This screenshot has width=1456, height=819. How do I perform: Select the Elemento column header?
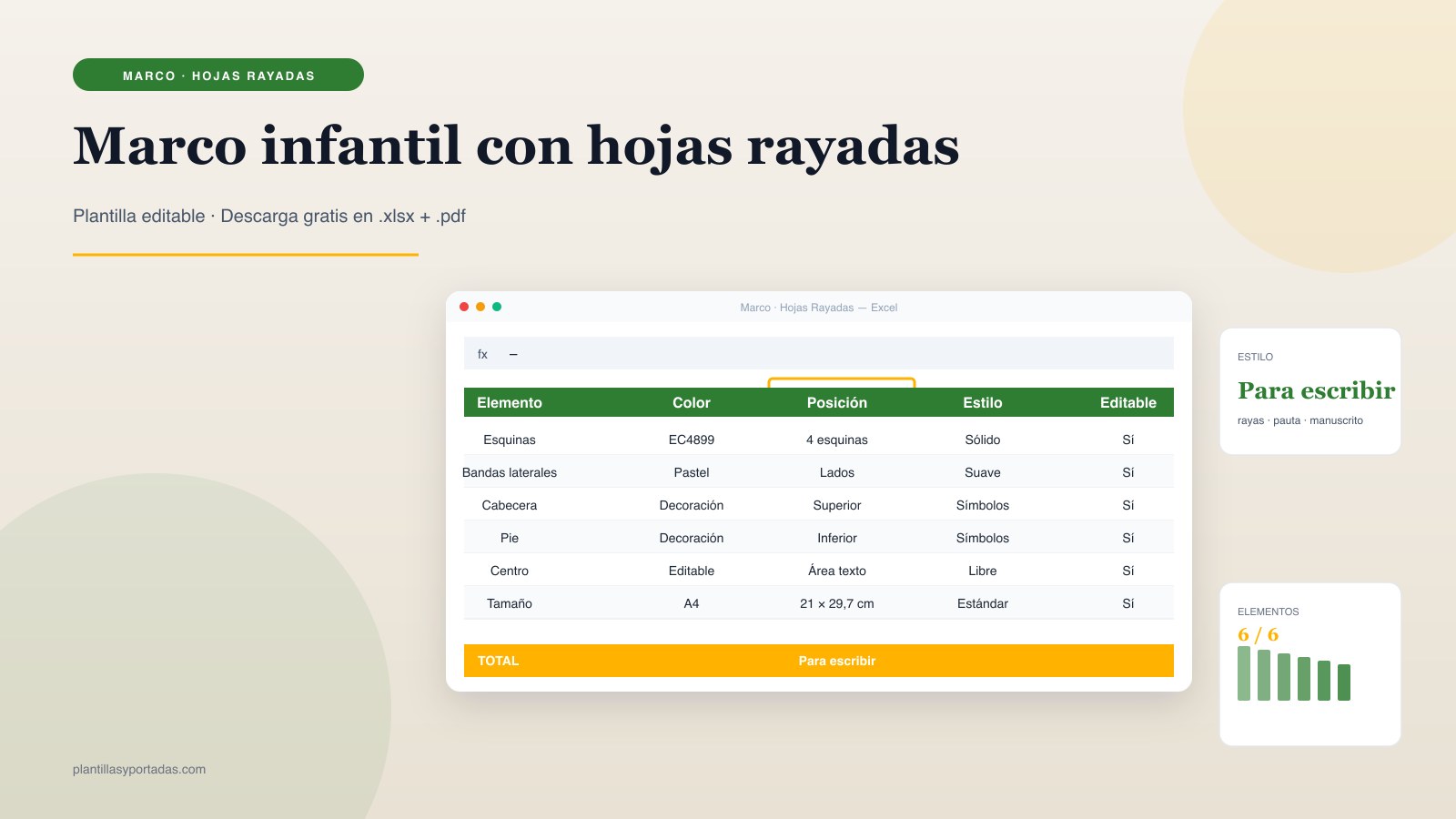(510, 402)
